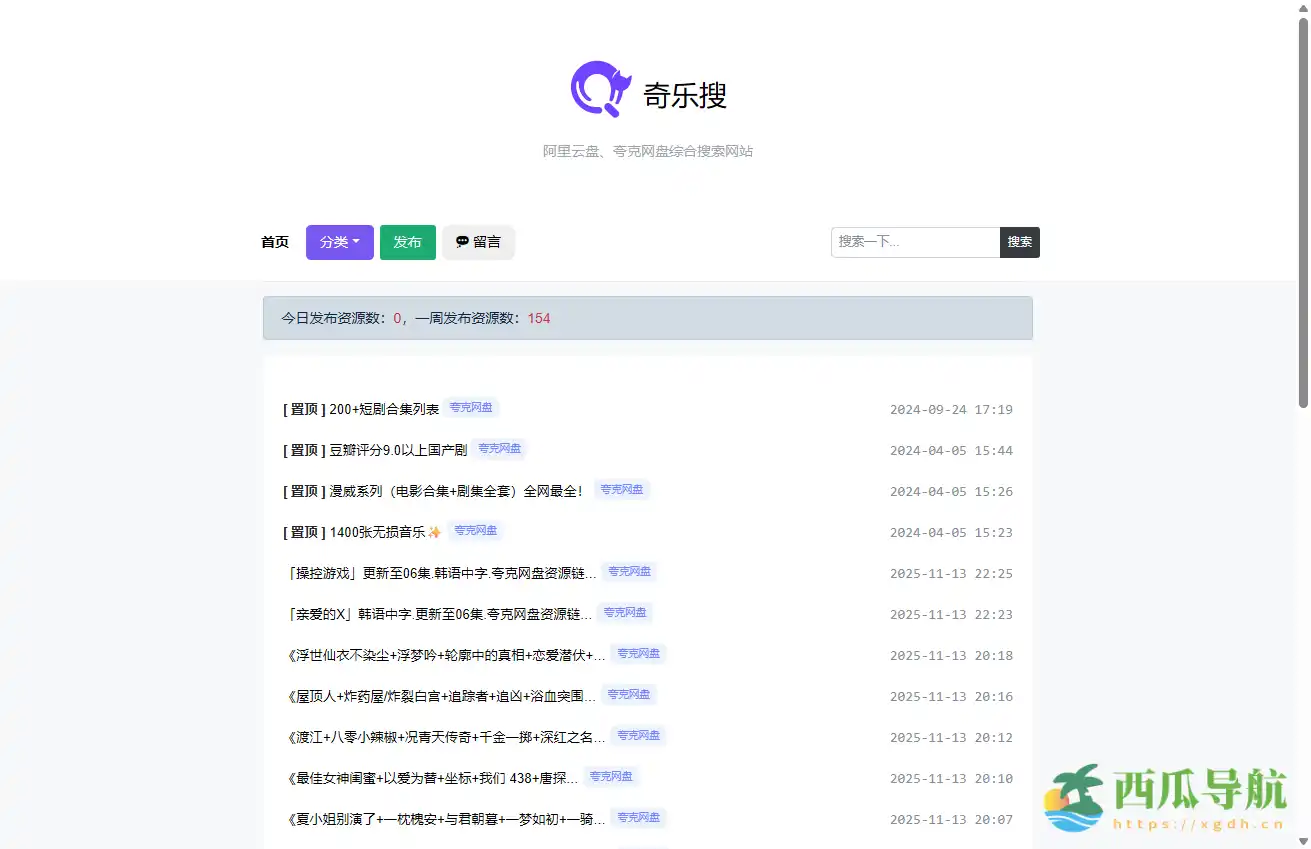This screenshot has width=1311, height=849.
Task: Open the 留言 message board page
Action: 478,242
